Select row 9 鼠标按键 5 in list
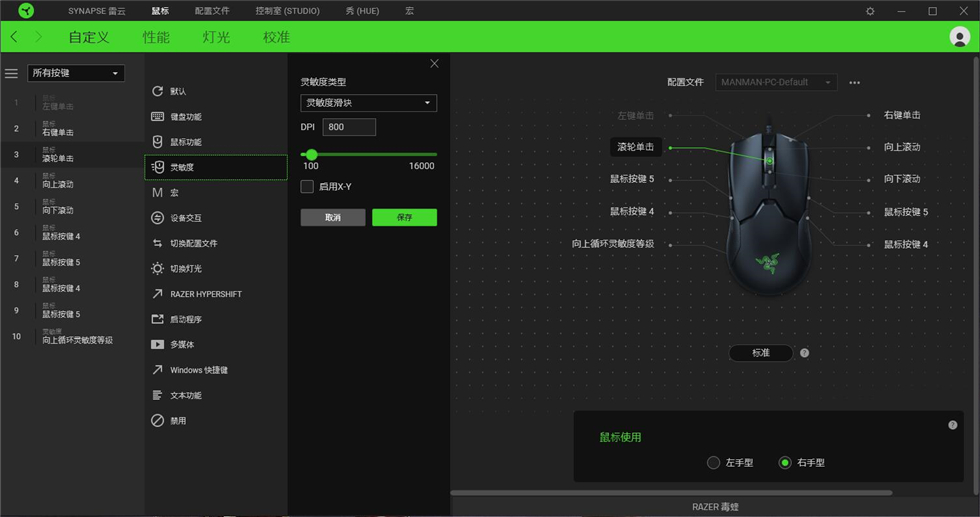This screenshot has height=517, width=980. (72, 311)
